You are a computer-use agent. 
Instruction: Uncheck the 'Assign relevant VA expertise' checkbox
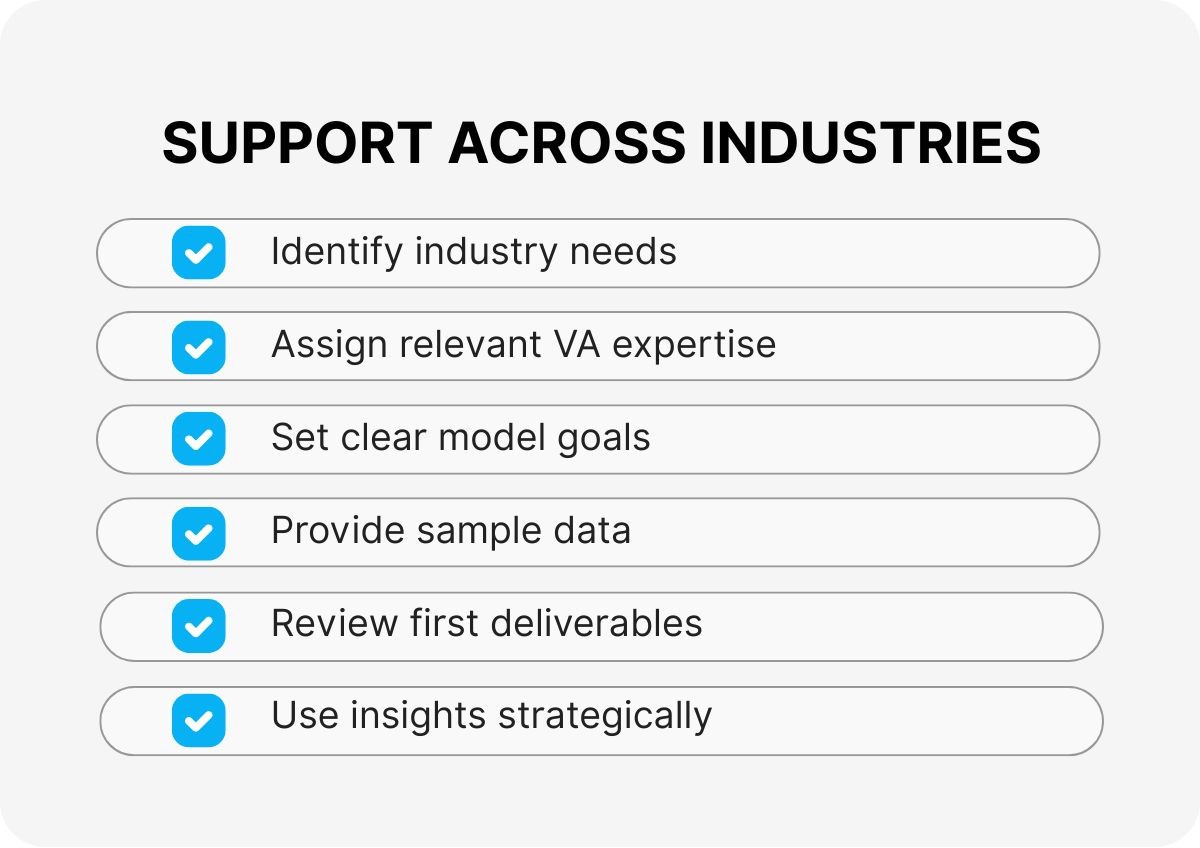click(x=198, y=346)
